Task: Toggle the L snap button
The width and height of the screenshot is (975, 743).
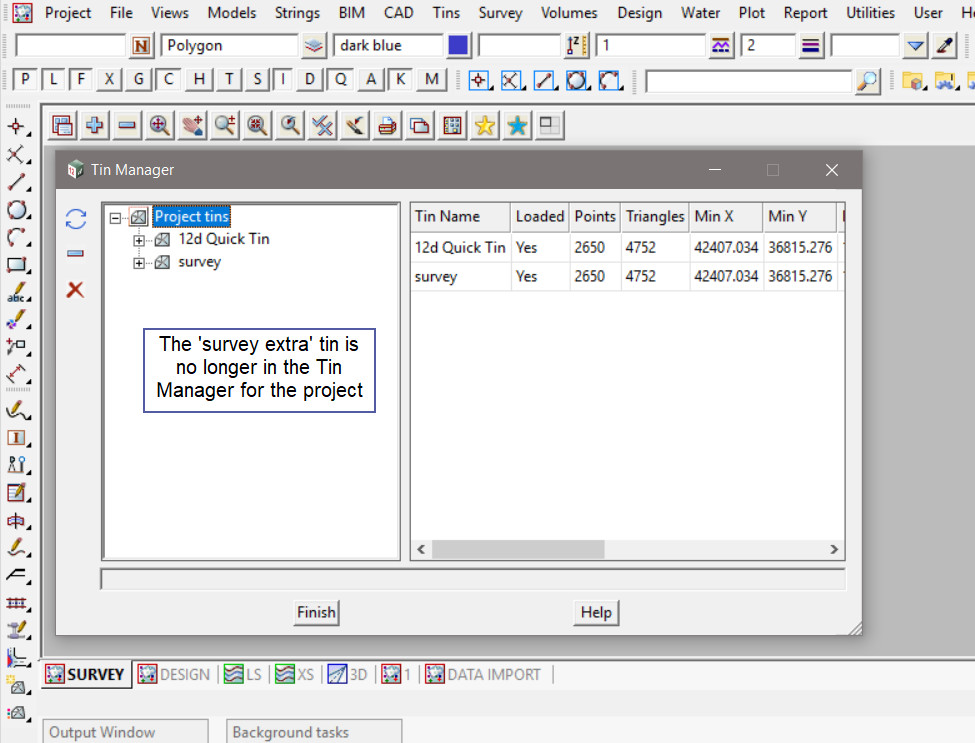Action: 53,80
